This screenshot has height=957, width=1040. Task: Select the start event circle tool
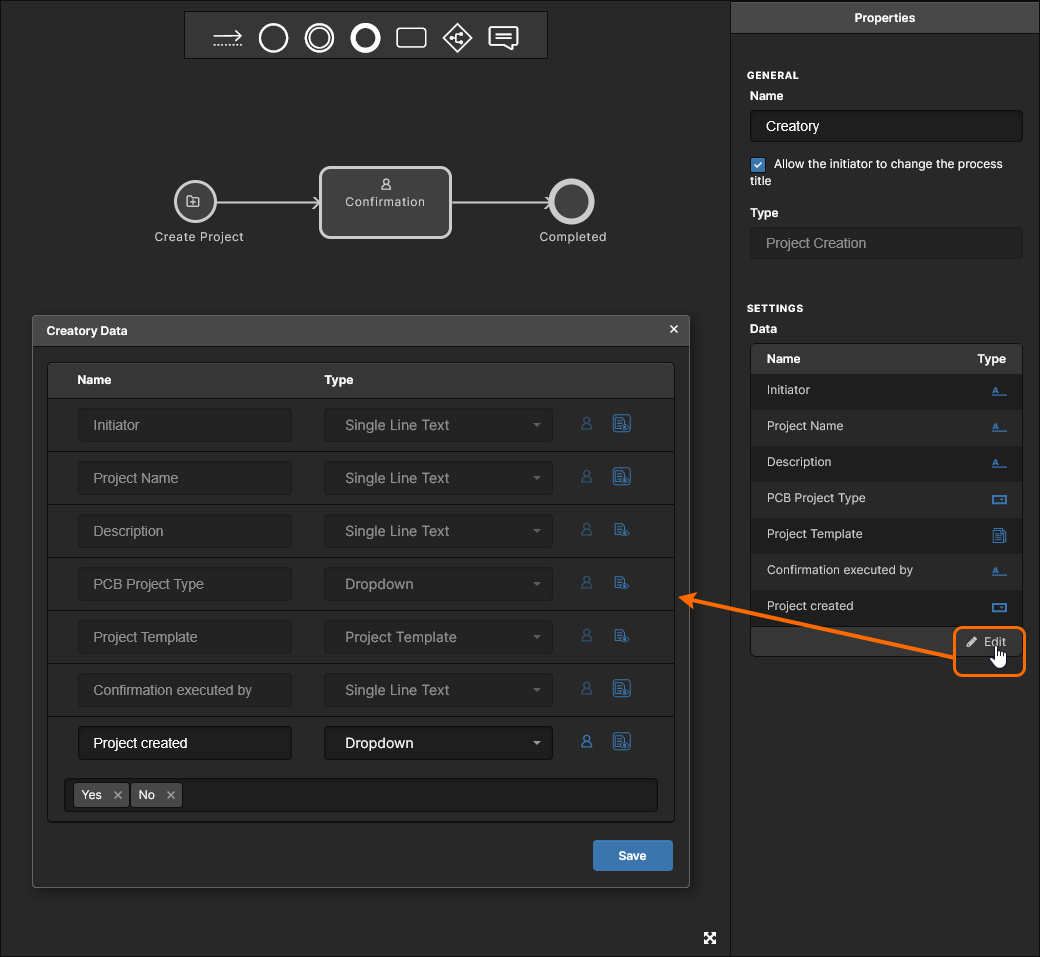(x=273, y=38)
